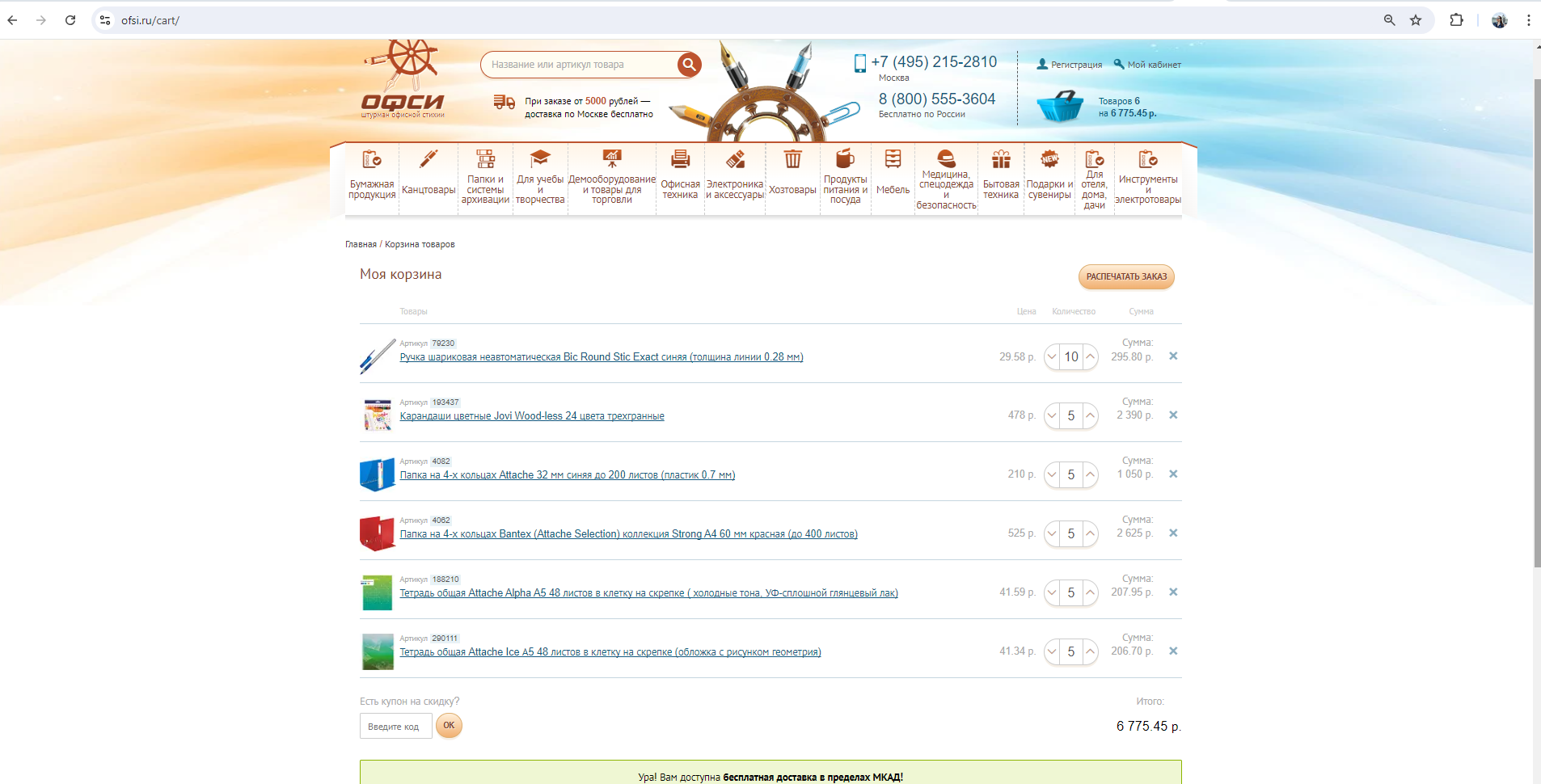This screenshot has width=1541, height=784.
Task: Click the coupon OK button
Action: coord(449,725)
